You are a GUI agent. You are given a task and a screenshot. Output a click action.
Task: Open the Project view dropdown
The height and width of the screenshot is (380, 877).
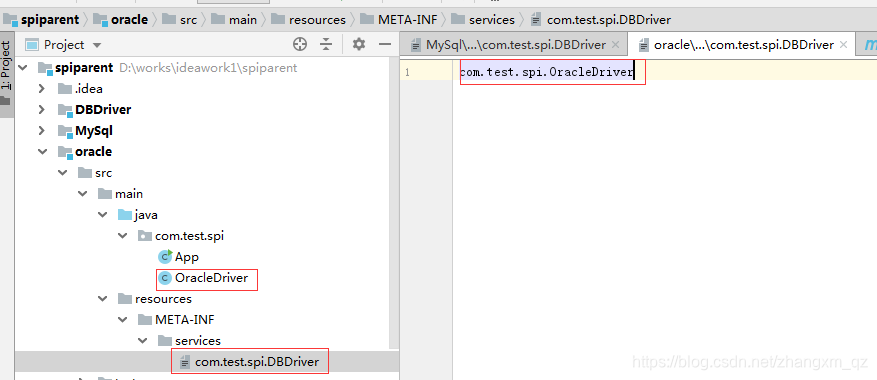click(97, 45)
